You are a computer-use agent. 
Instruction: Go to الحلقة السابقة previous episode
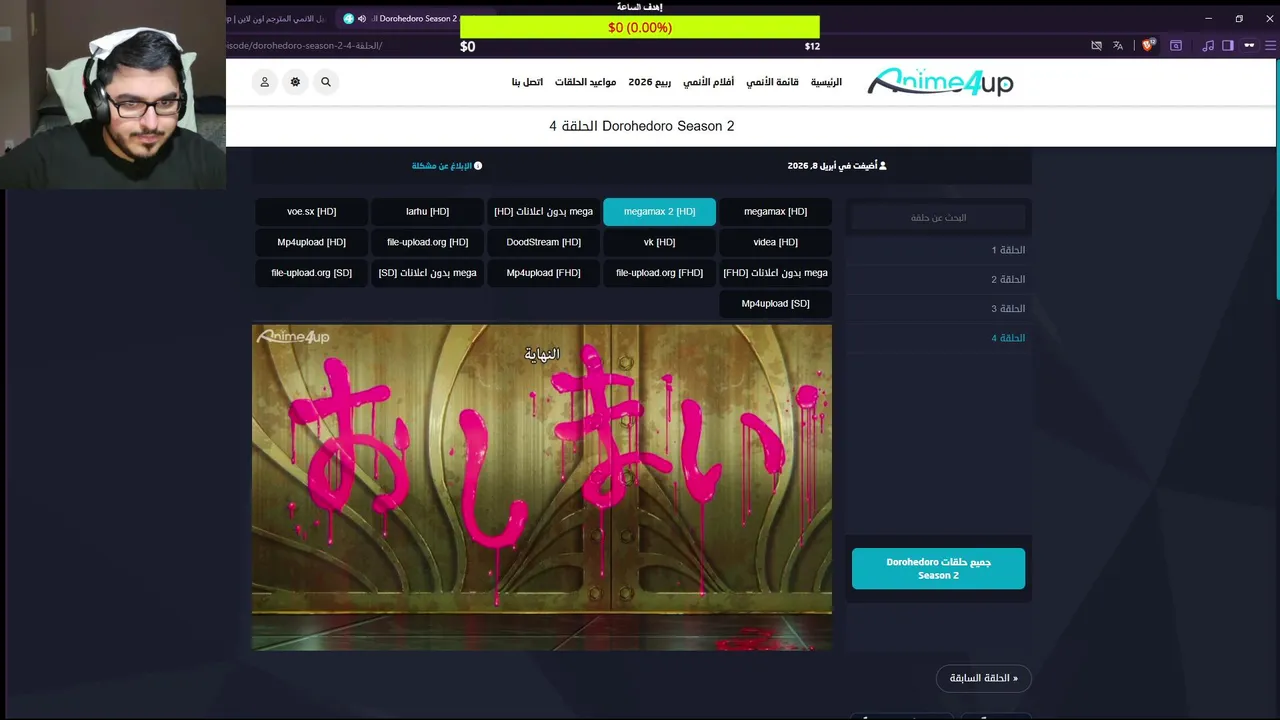tap(984, 678)
